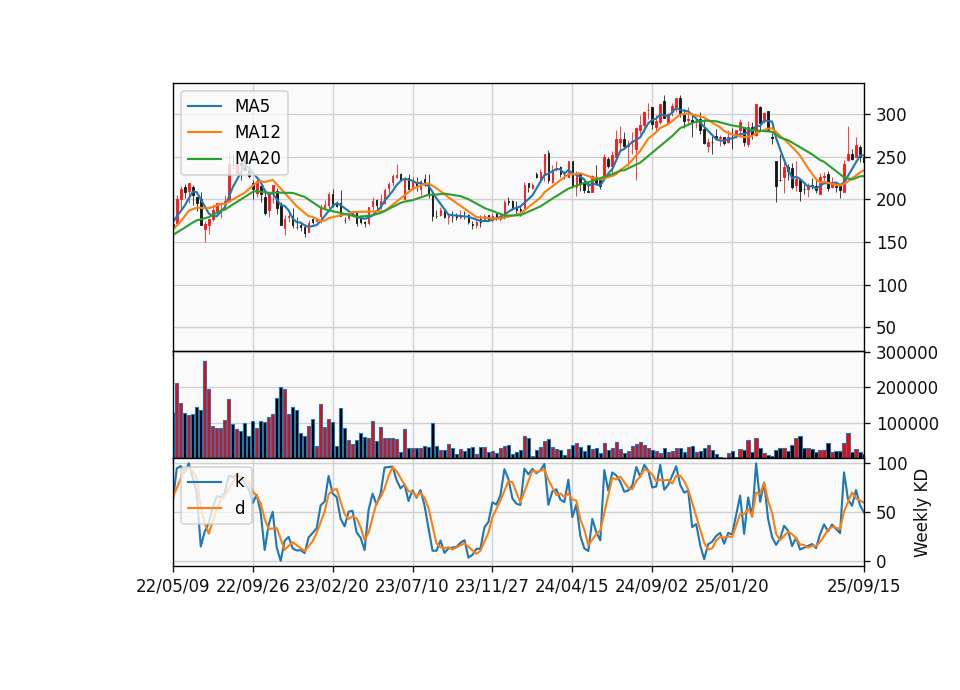960x690 pixels.
Task: Click the 100 price axis label
Action: click(x=891, y=286)
